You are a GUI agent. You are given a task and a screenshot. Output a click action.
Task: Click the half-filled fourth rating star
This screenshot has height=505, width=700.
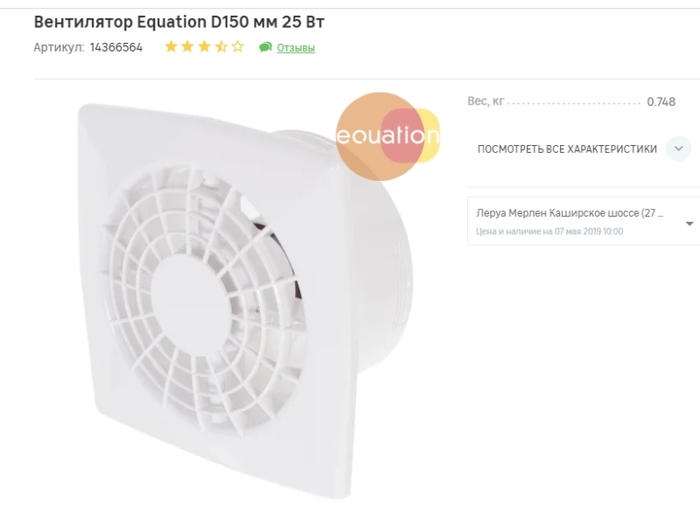point(221,47)
